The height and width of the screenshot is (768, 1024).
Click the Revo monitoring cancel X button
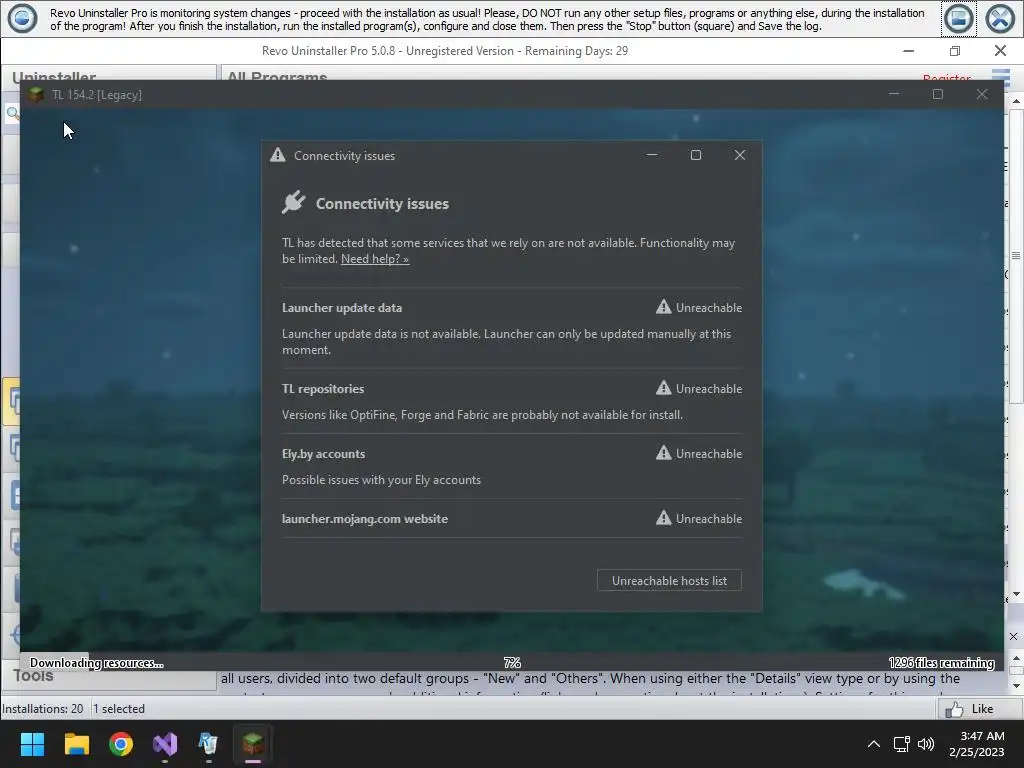pos(999,18)
